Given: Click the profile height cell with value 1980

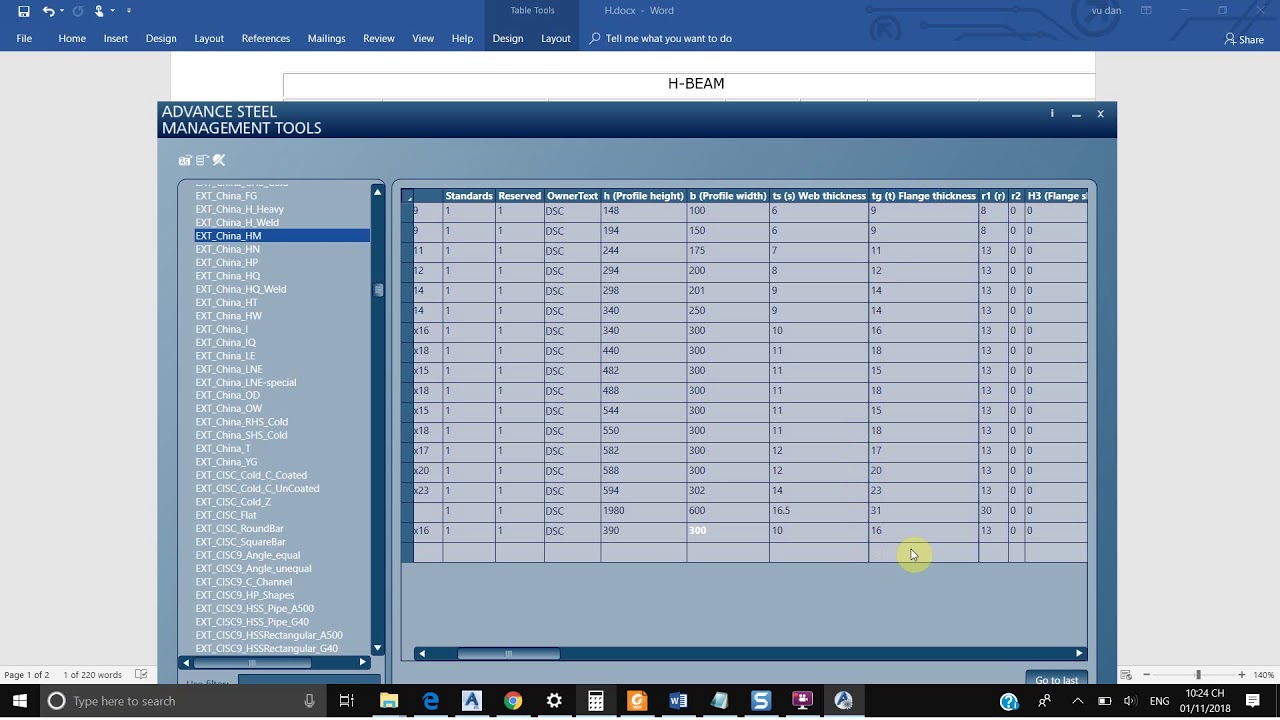Looking at the screenshot, I should click(643, 511).
